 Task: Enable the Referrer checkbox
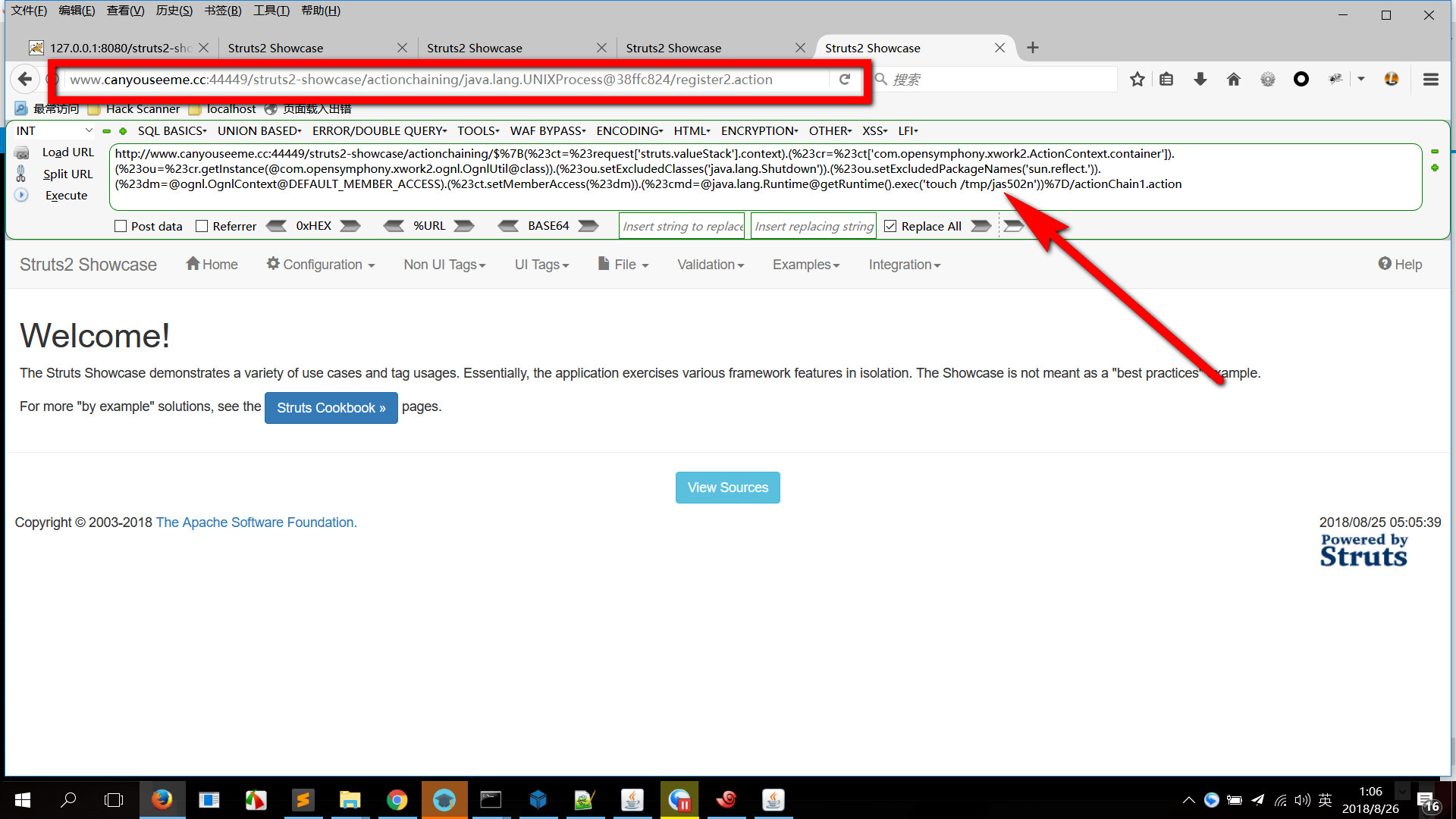pos(202,226)
